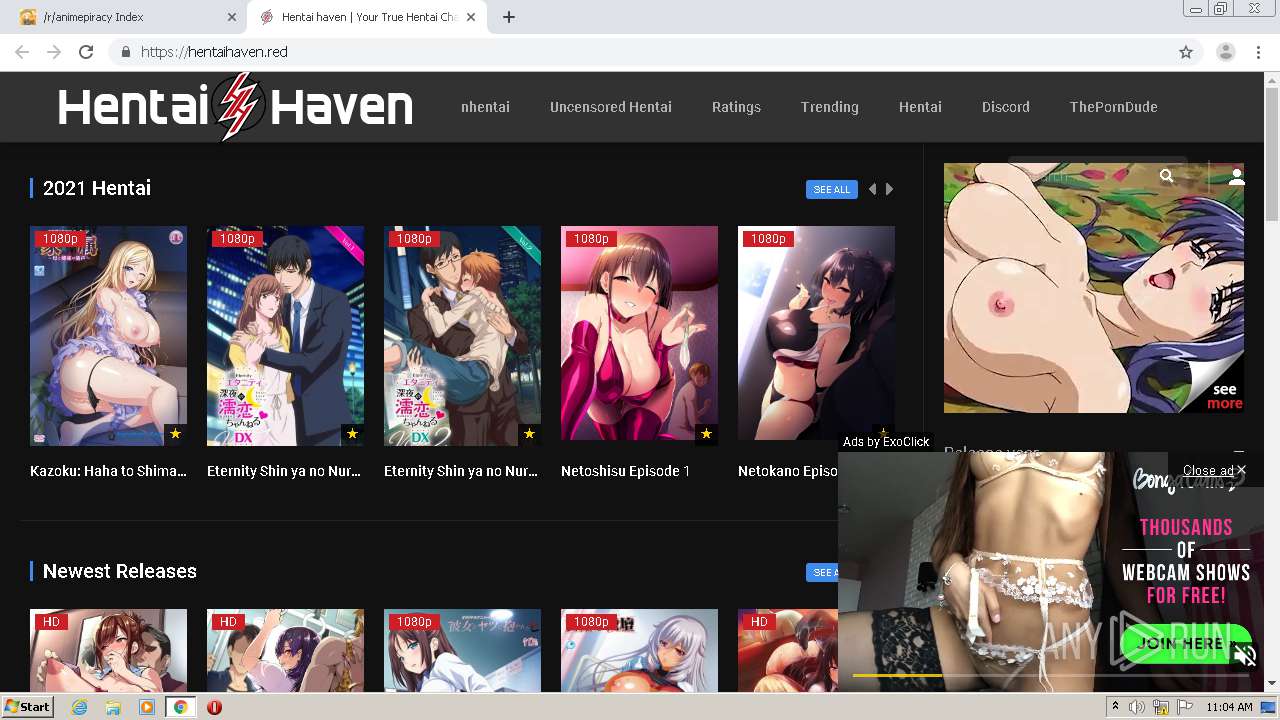The image size is (1280, 720).
Task: Open the user account icon
Action: pyautogui.click(x=1236, y=176)
